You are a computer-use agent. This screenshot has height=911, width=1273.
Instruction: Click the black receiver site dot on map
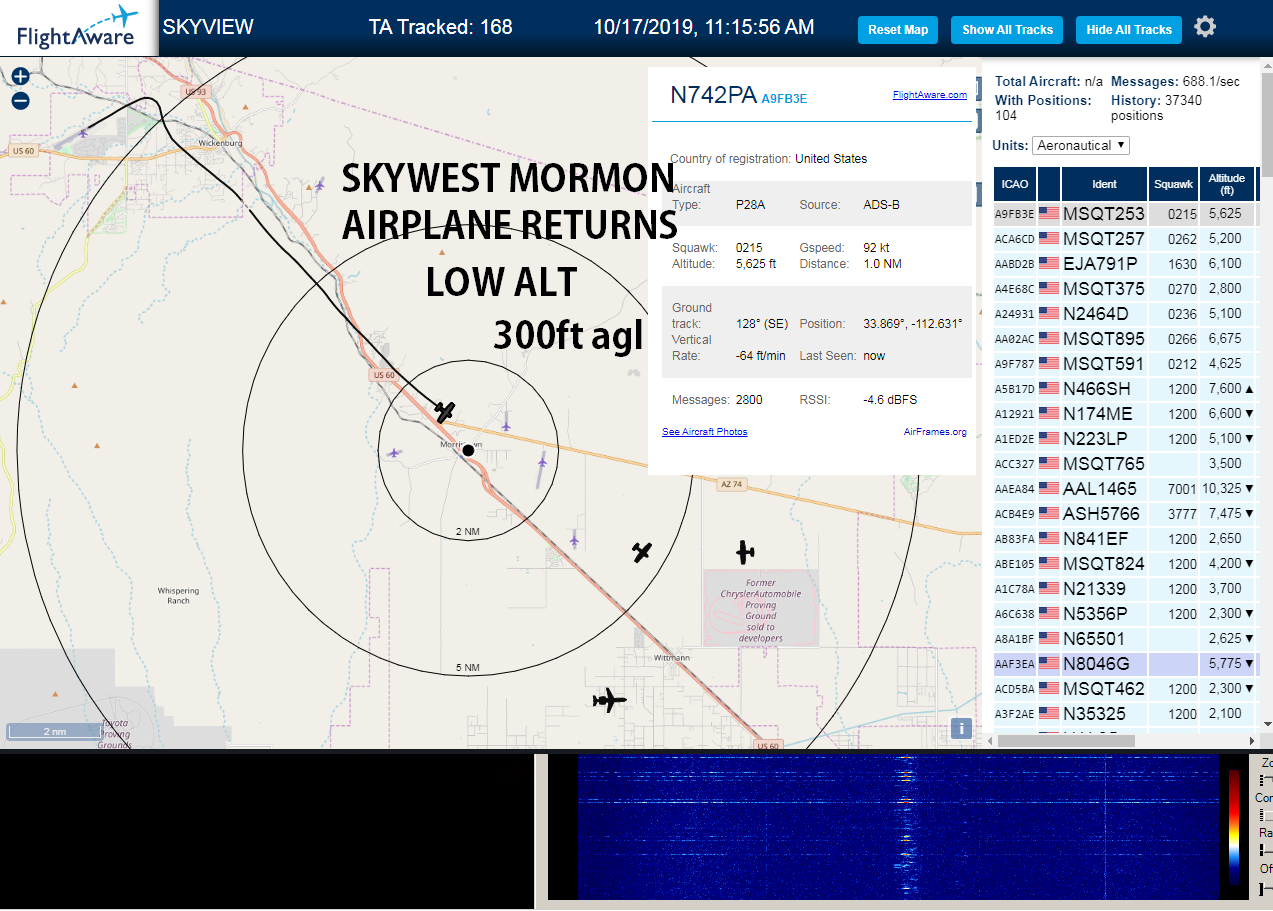(x=467, y=451)
